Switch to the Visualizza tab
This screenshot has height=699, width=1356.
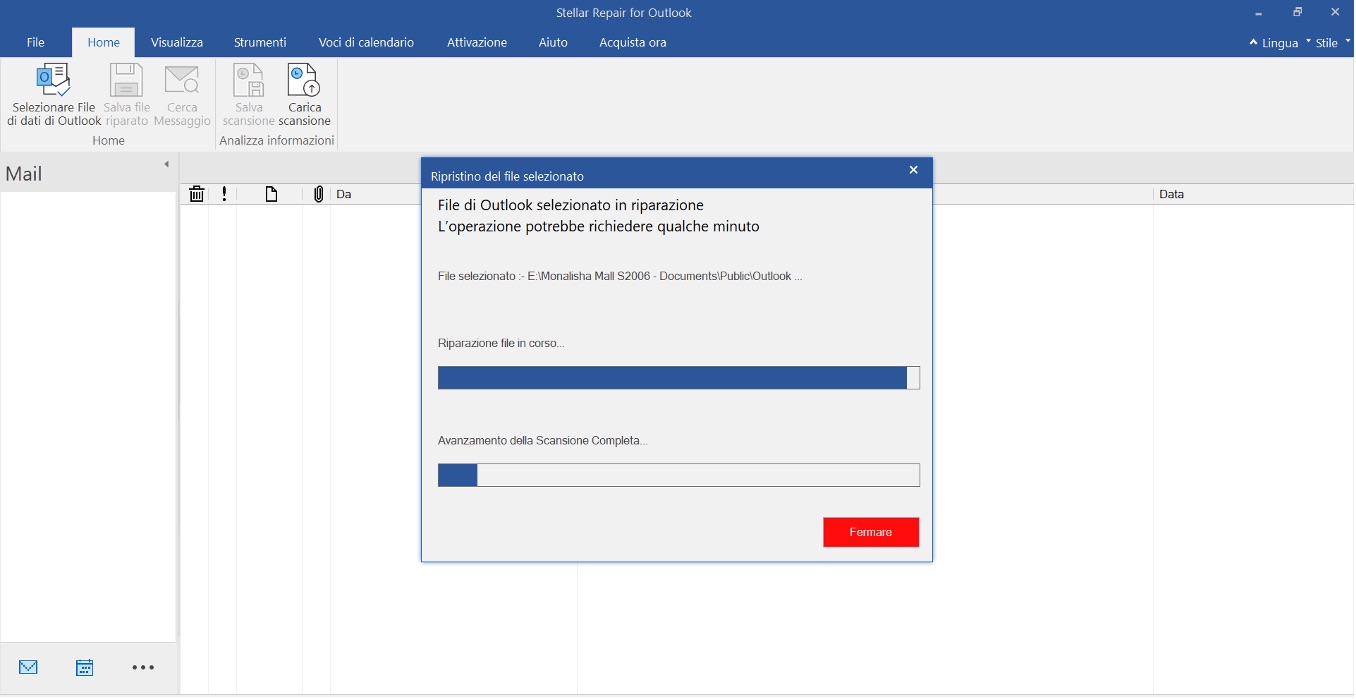[x=177, y=42]
